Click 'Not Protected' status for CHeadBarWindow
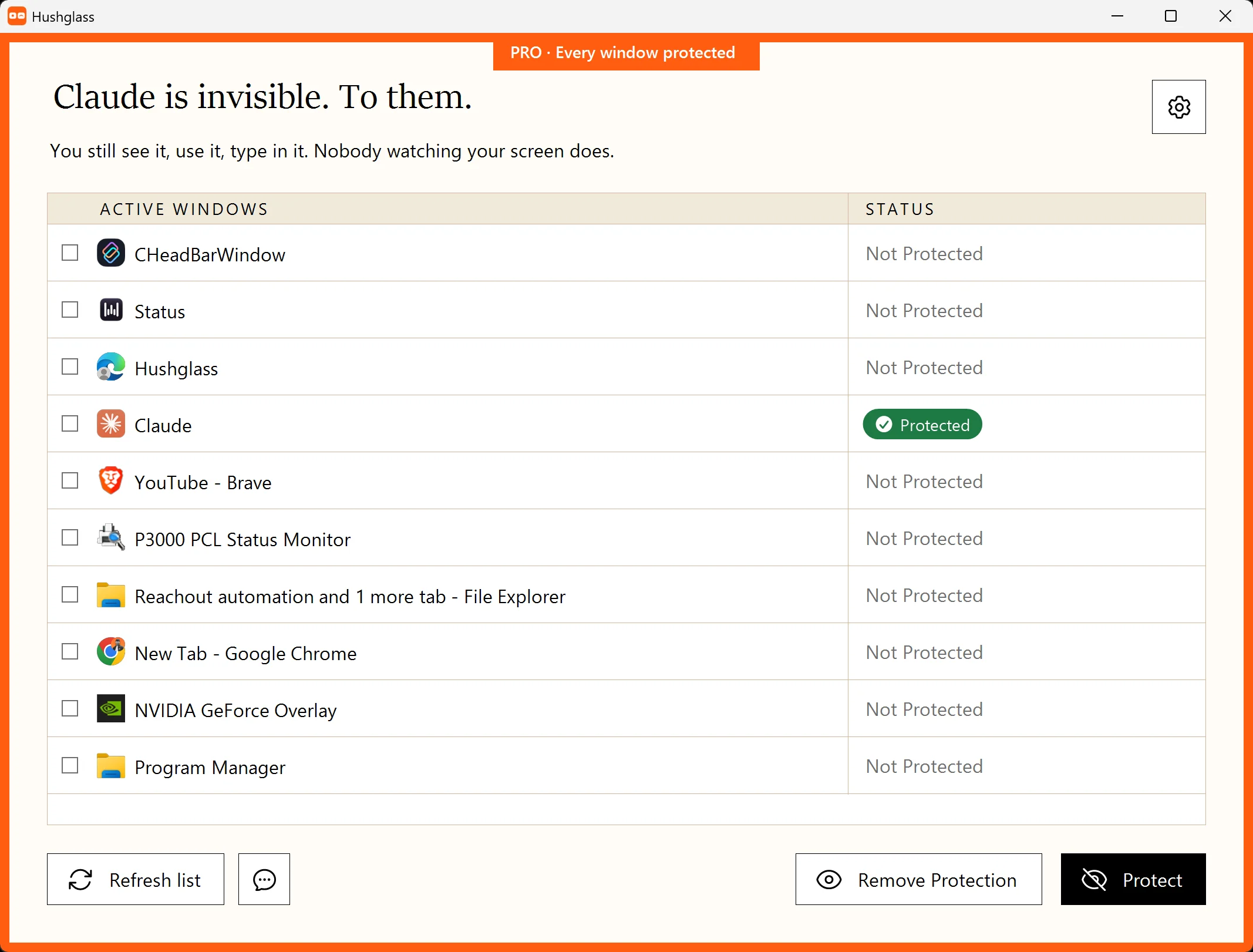This screenshot has width=1253, height=952. (x=924, y=254)
